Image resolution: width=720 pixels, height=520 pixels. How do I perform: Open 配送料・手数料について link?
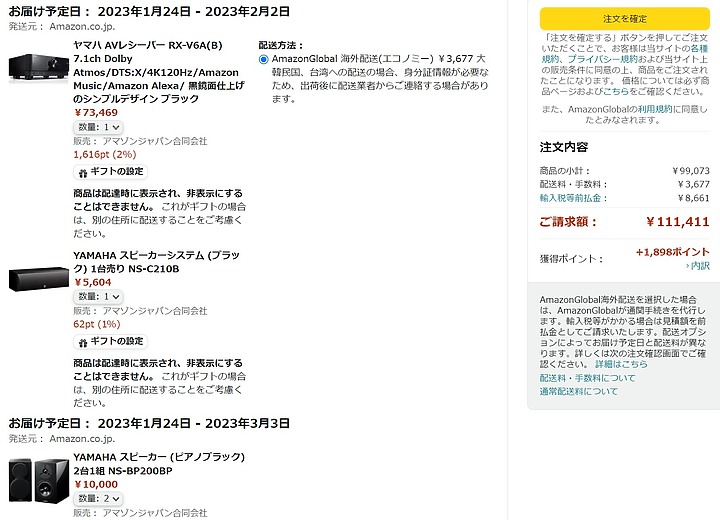pos(587,378)
